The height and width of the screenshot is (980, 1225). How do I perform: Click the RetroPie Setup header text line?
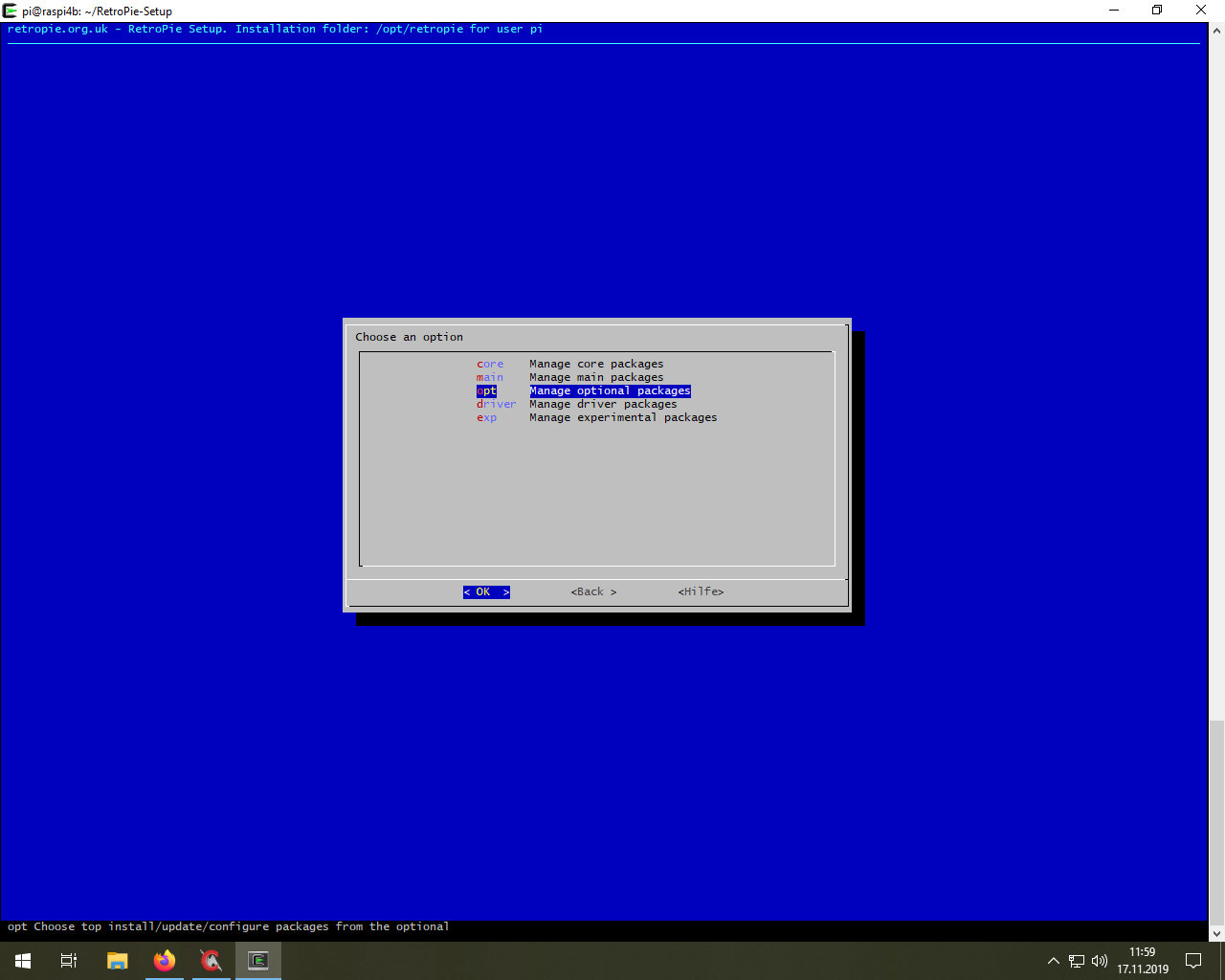click(275, 29)
